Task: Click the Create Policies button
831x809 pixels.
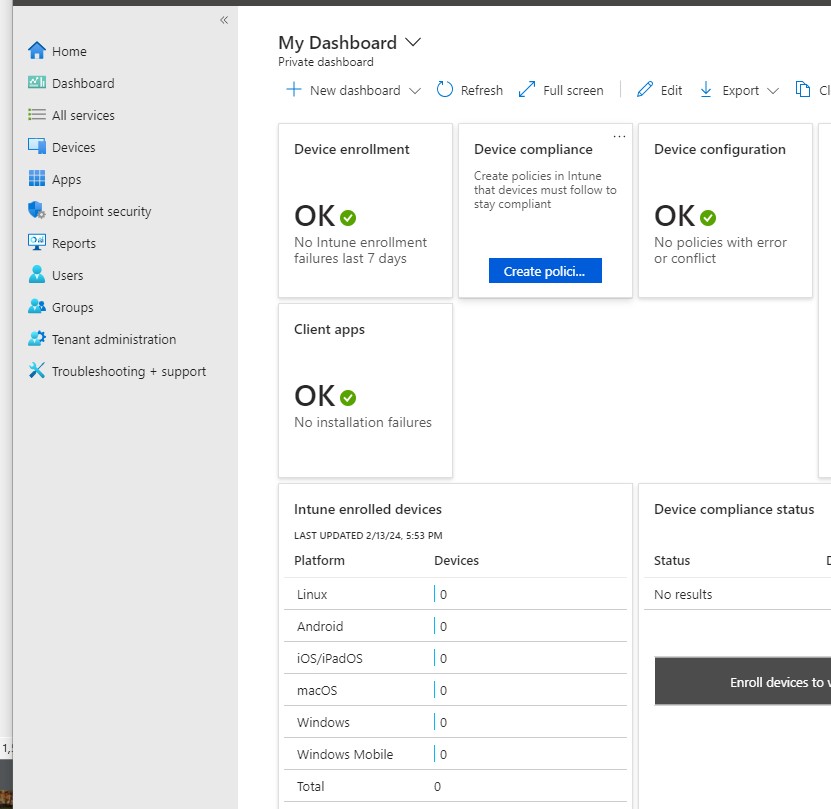Action: point(545,270)
